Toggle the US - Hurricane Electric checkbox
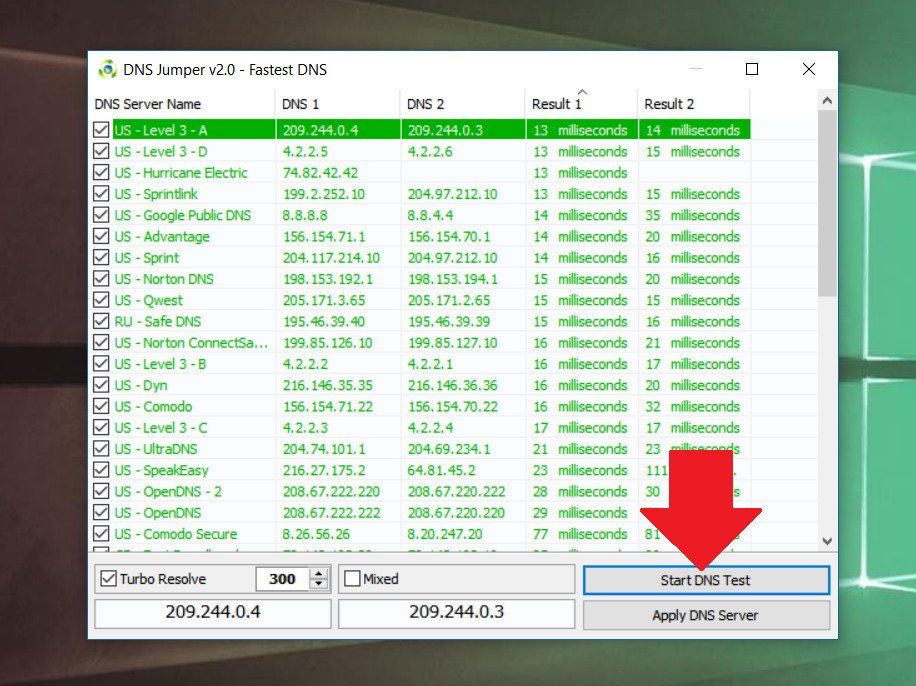The height and width of the screenshot is (686, 916). point(101,172)
